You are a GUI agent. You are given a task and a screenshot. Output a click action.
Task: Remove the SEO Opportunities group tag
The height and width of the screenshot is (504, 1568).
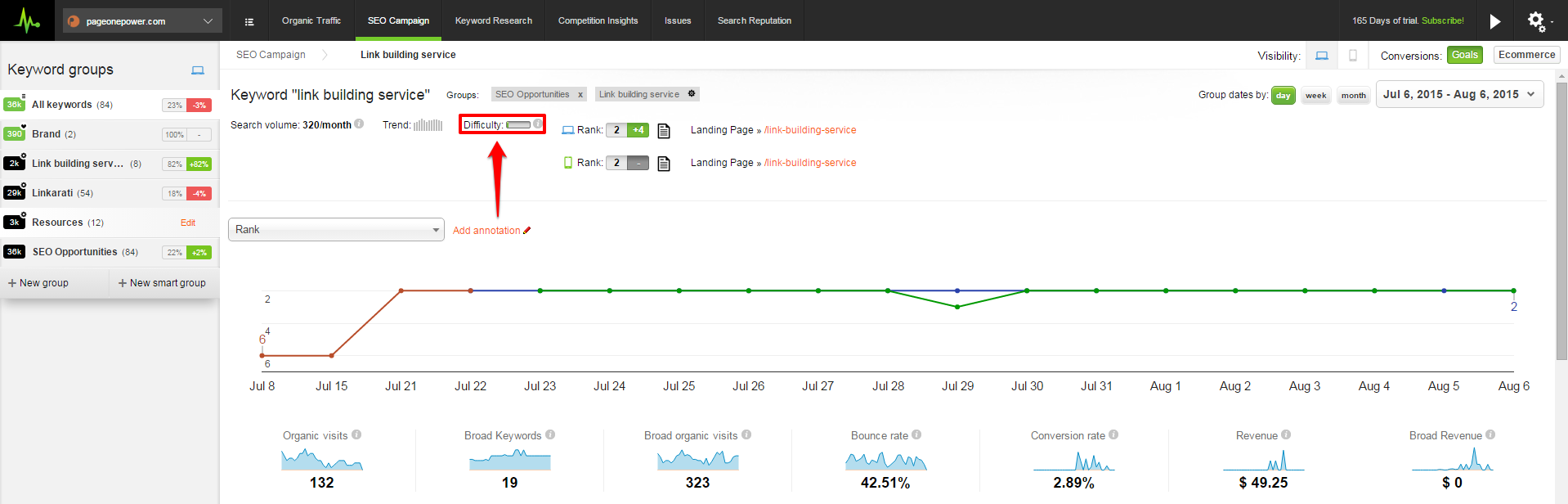click(580, 95)
